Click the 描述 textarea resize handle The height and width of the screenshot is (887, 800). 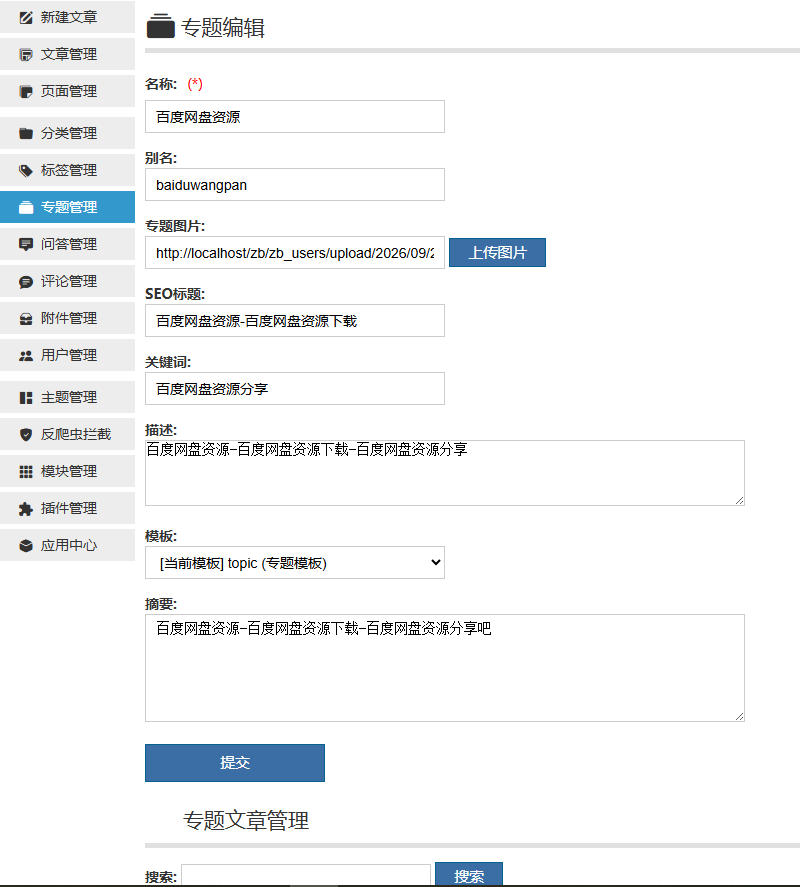click(739, 500)
